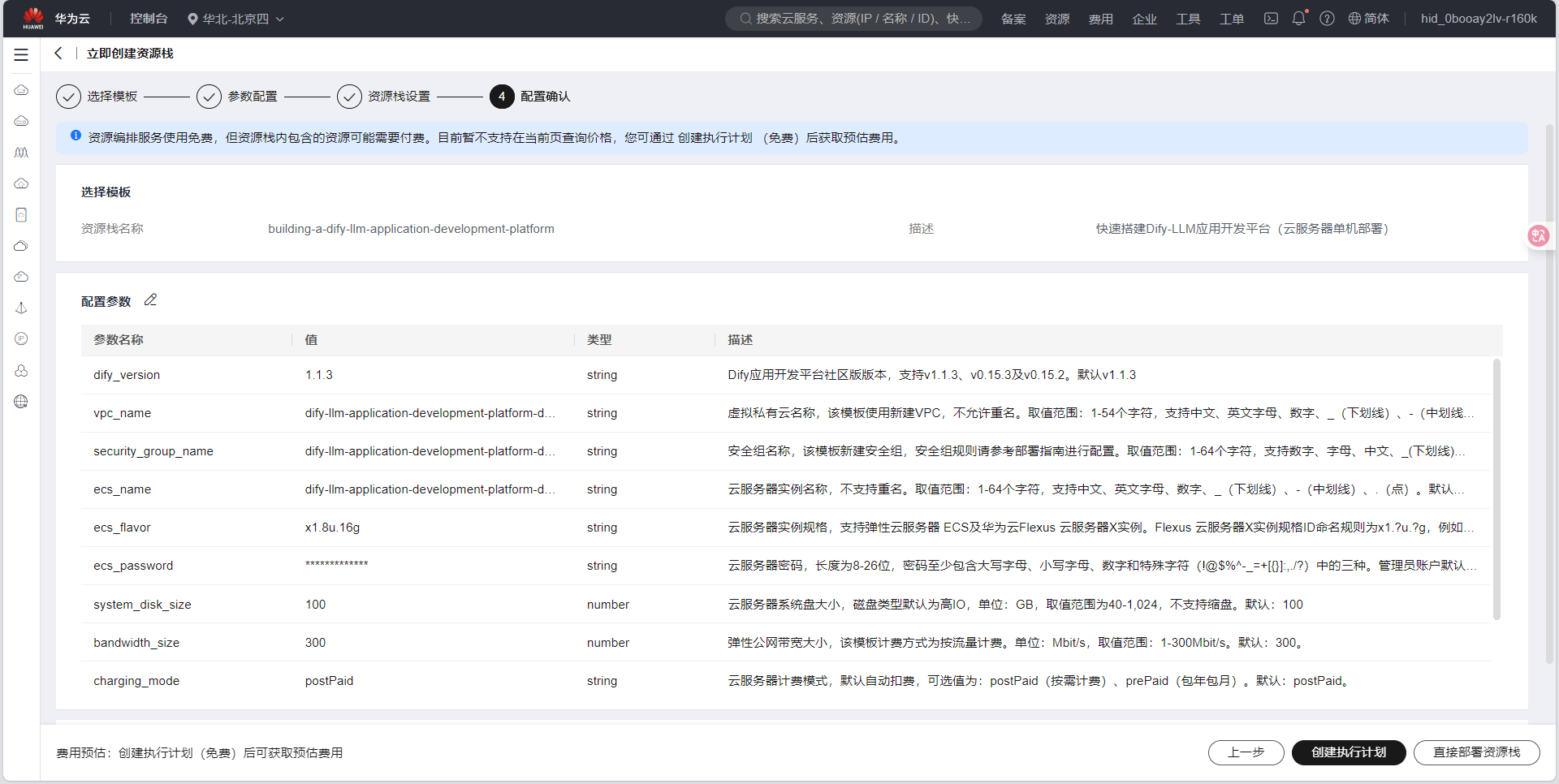This screenshot has height=784, width=1559.
Task: Click the 上一步 button
Action: tap(1246, 752)
